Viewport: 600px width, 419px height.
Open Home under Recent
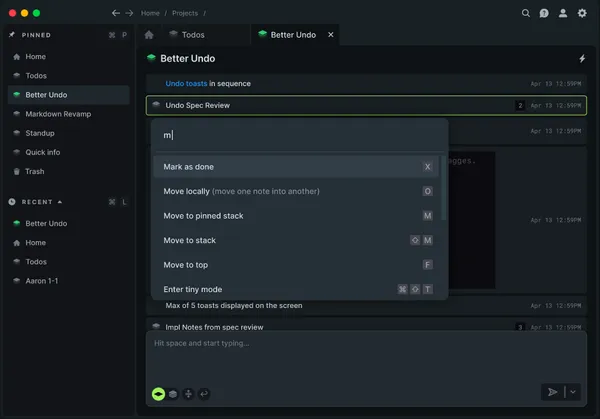point(68,243)
